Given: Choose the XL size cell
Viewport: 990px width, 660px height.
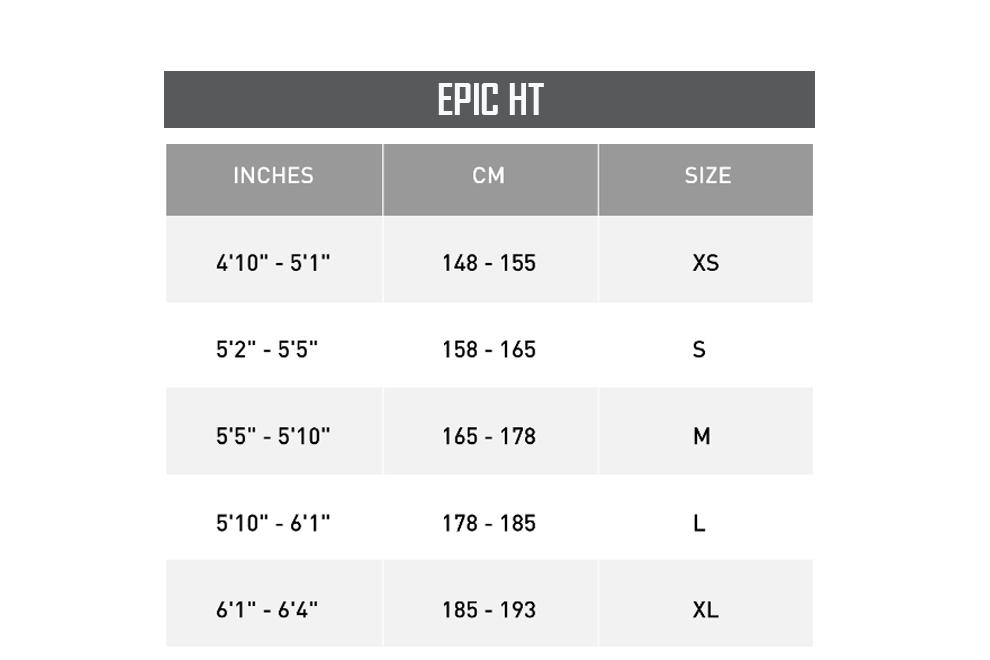Looking at the screenshot, I should [x=706, y=603].
